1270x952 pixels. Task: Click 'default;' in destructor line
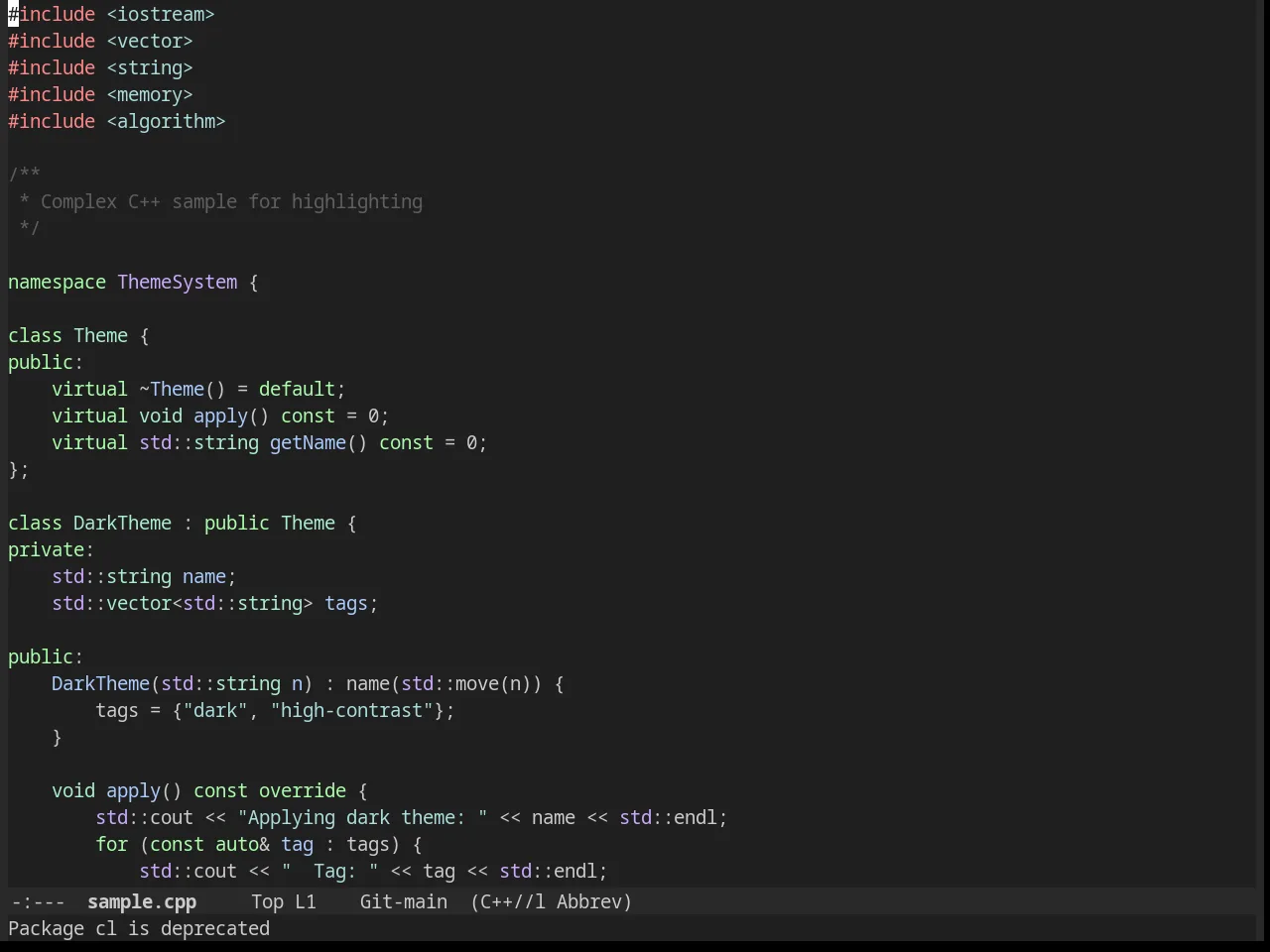coord(303,389)
